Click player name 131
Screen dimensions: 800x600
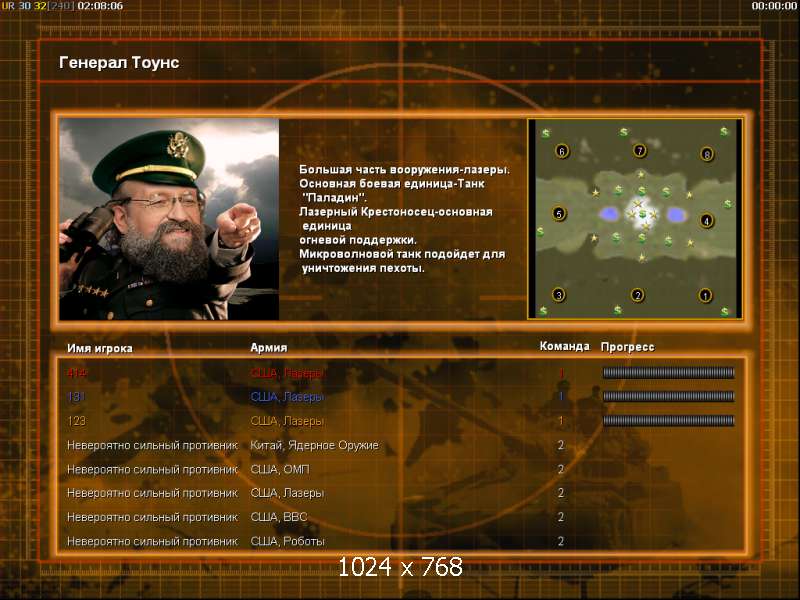point(76,396)
